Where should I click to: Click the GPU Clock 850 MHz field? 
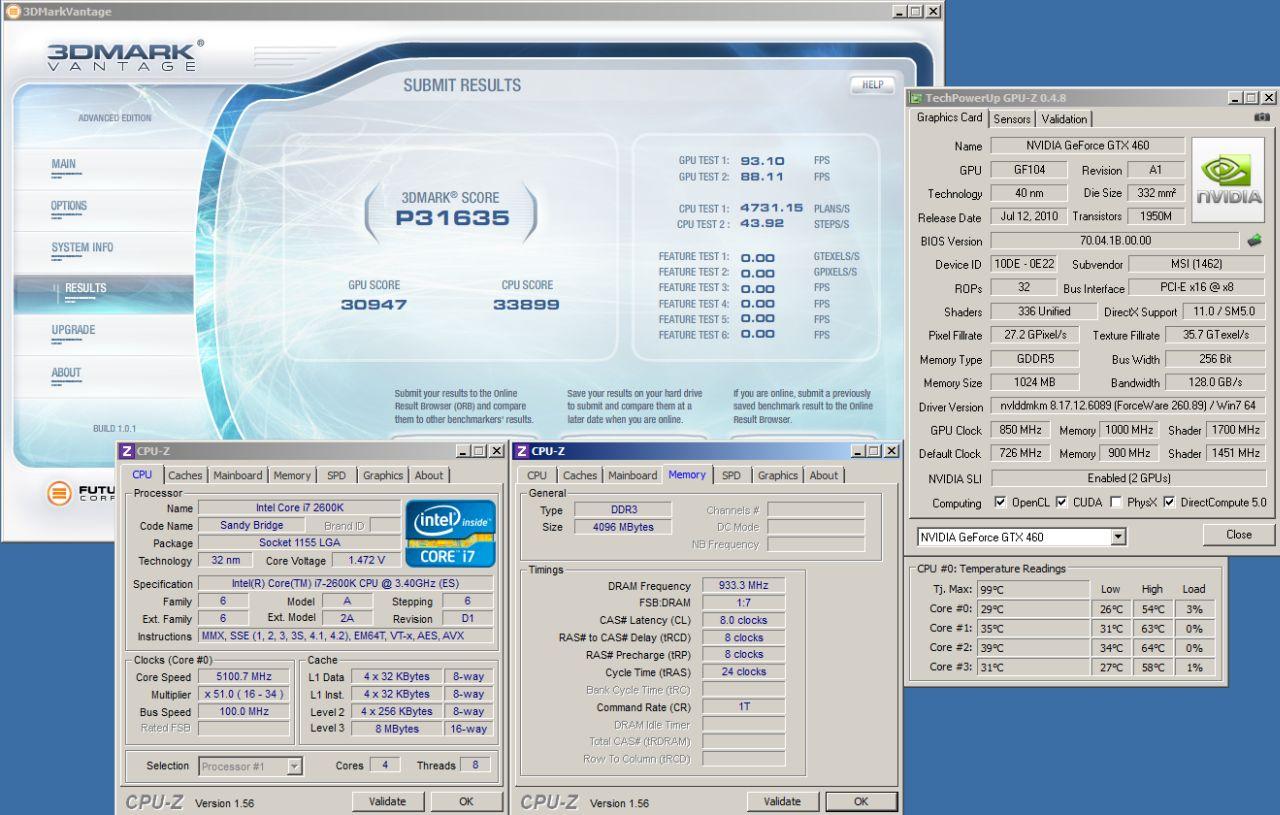[x=1020, y=430]
